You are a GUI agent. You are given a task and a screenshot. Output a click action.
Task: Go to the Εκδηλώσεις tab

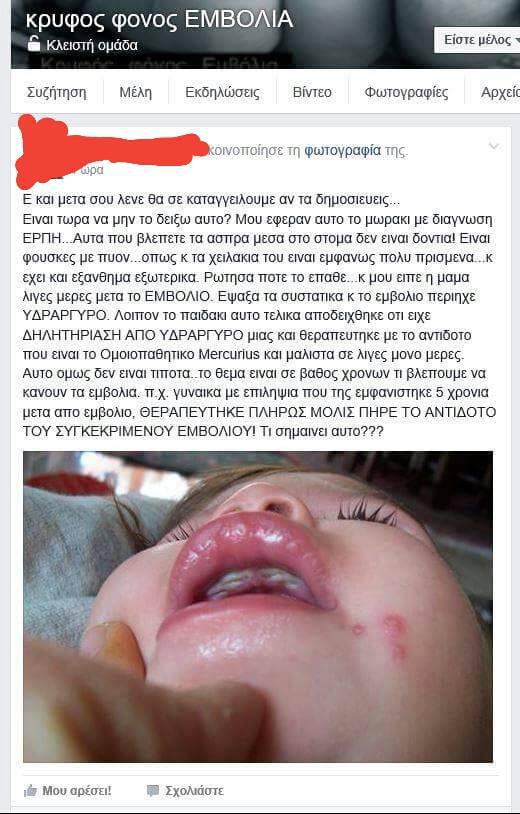point(222,92)
